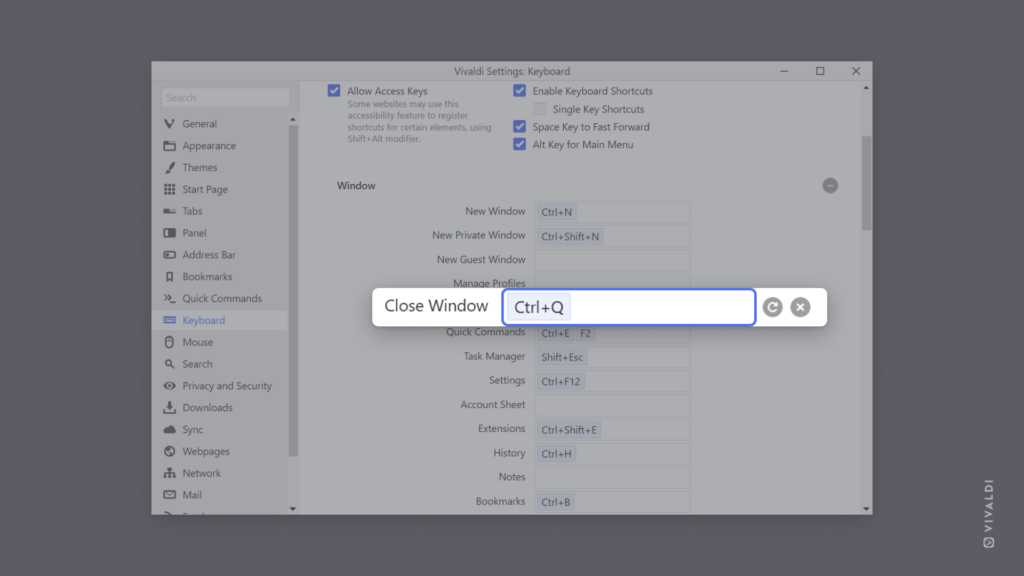This screenshot has width=1024, height=576.
Task: Click the Themes brush icon
Action: (x=169, y=167)
